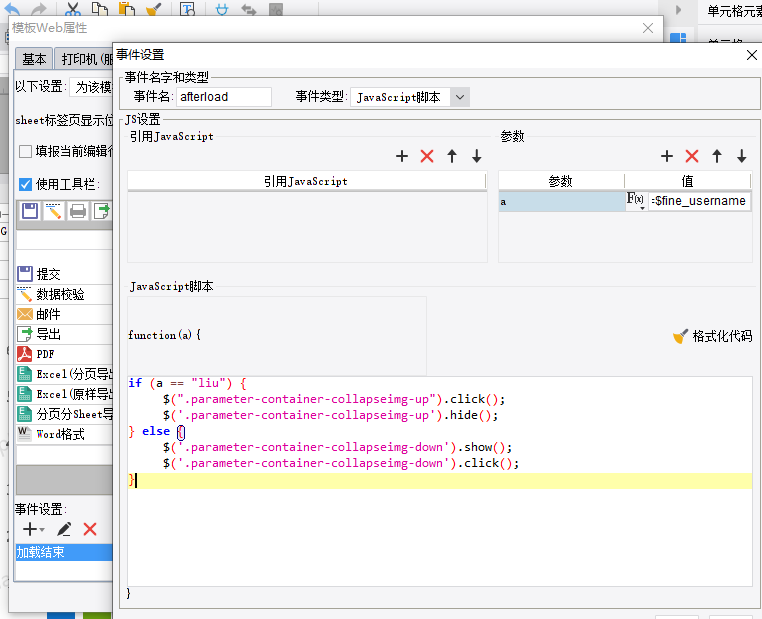Screen dimensions: 762x619
Task: Select parameter cell a
Action: pos(562,201)
